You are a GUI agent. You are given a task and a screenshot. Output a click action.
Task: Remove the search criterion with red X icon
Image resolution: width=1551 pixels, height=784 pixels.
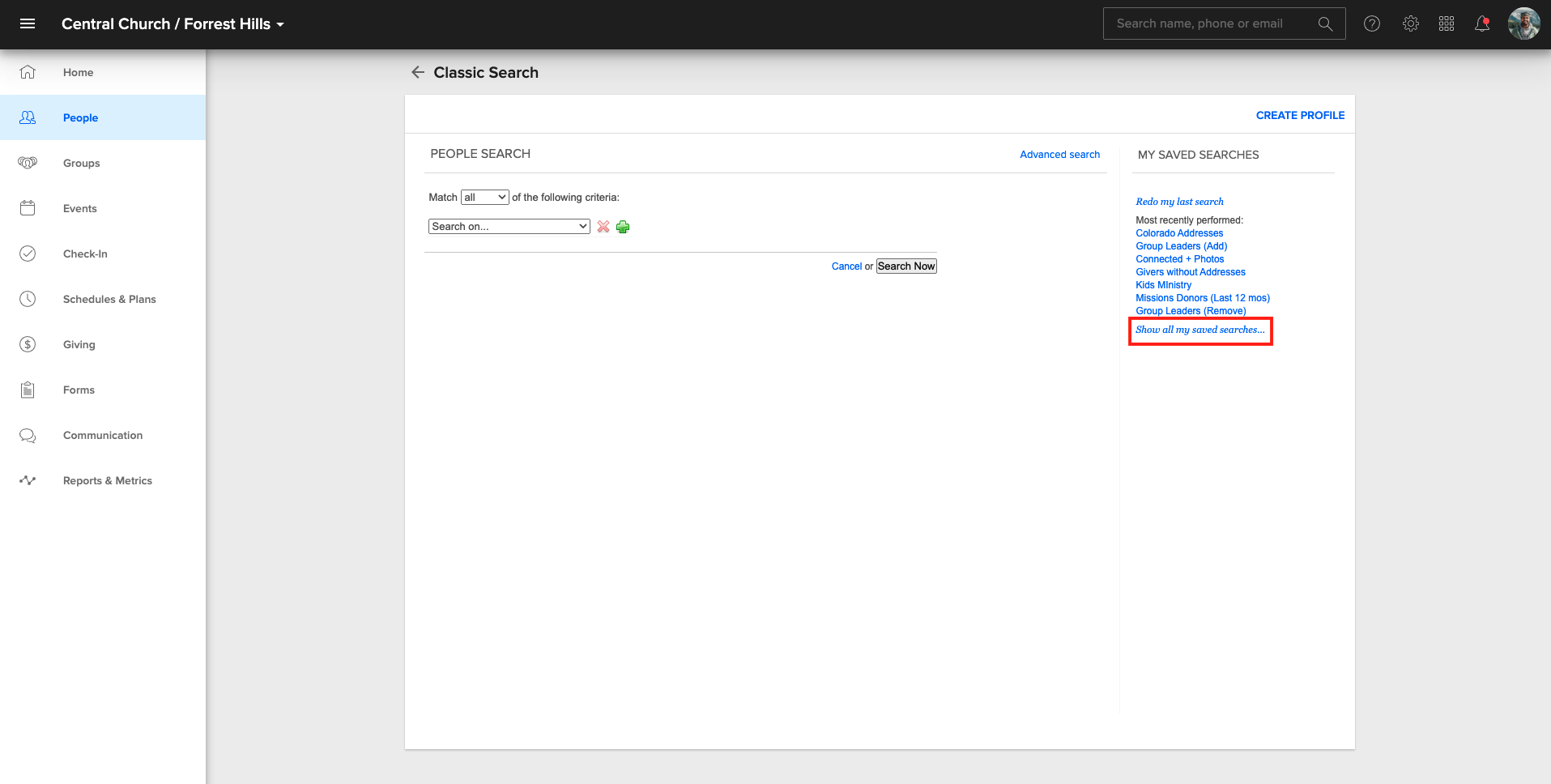tap(603, 227)
